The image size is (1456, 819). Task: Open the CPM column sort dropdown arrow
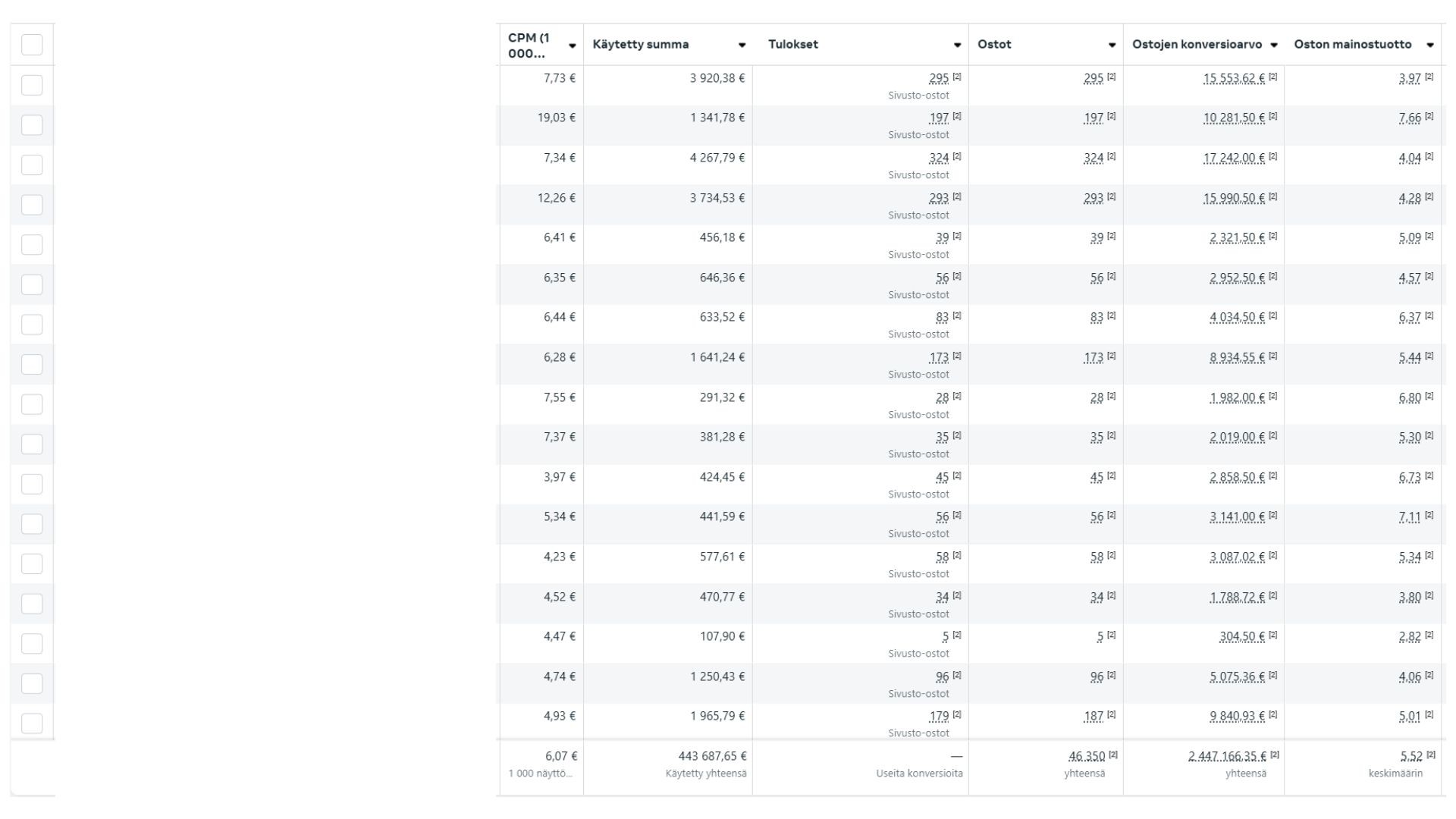click(572, 45)
